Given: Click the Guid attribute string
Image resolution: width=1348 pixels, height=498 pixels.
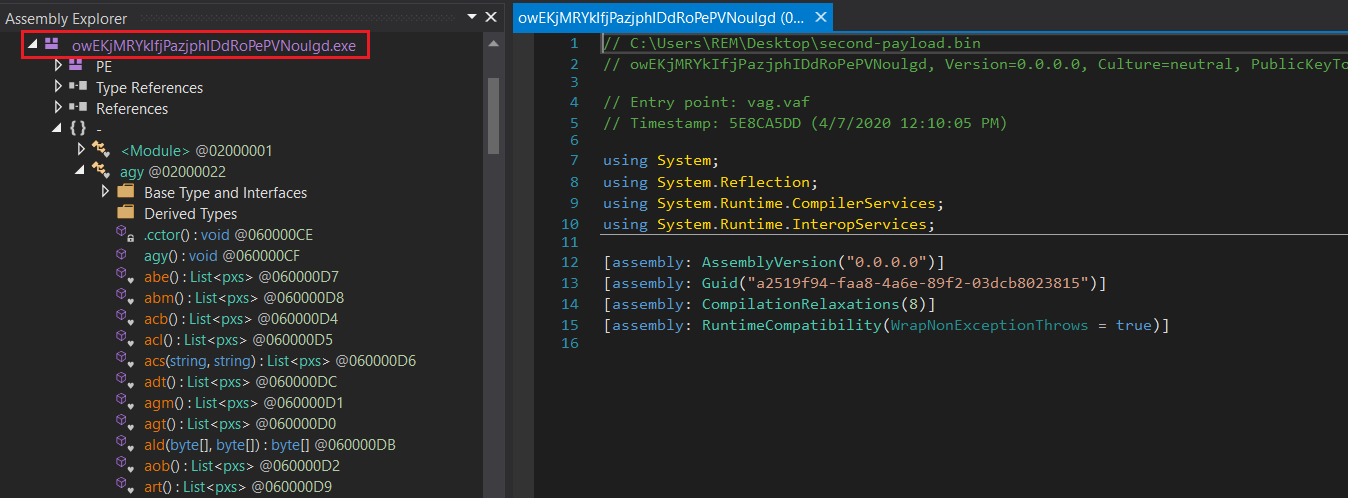Looking at the screenshot, I should tap(917, 283).
